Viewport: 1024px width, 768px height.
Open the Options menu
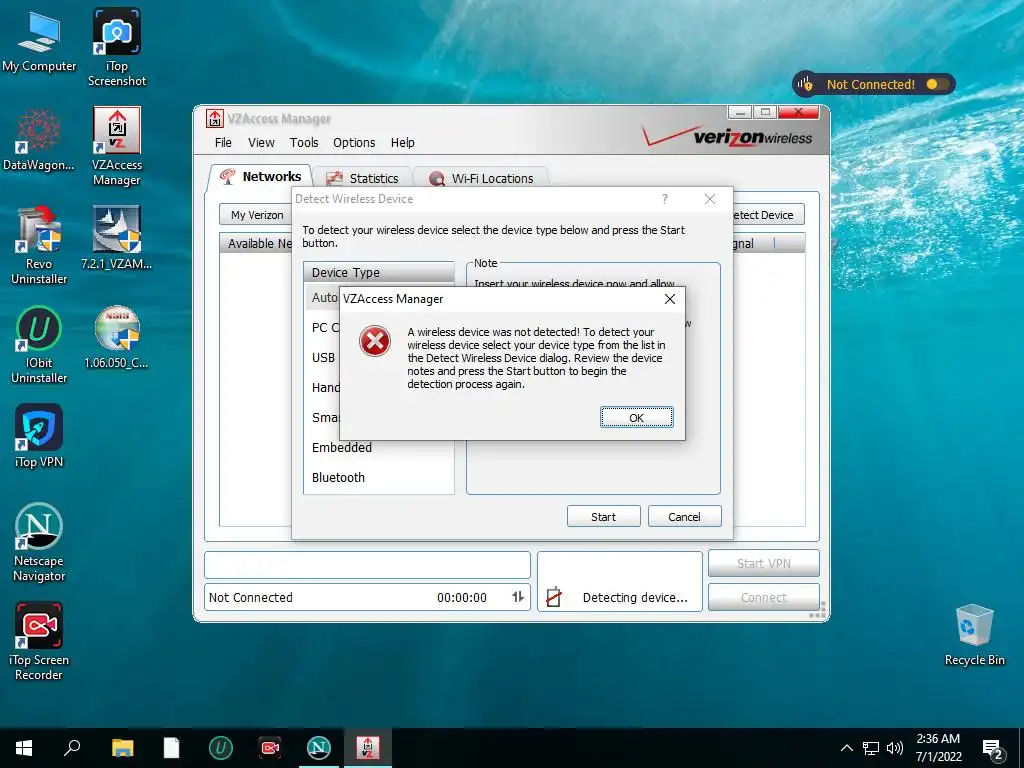coord(354,142)
